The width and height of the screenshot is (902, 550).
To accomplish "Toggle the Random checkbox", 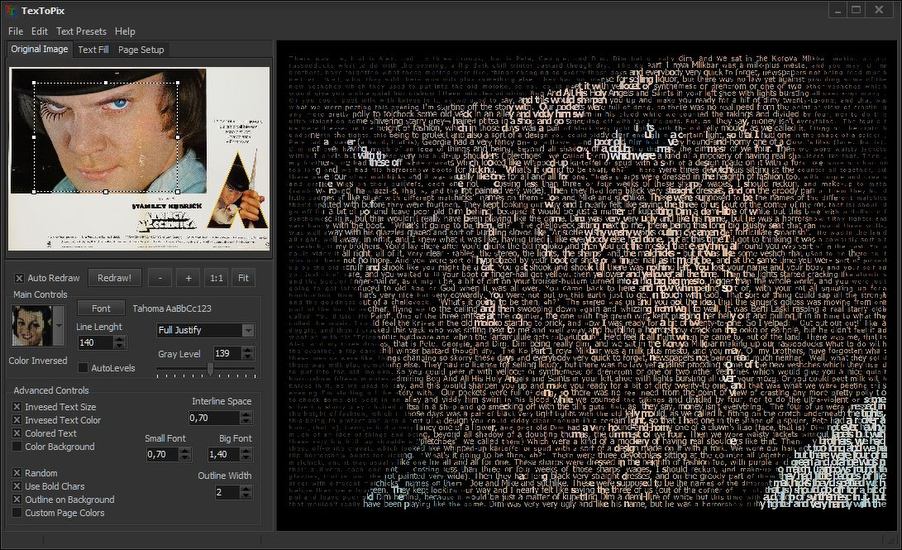I will point(17,473).
